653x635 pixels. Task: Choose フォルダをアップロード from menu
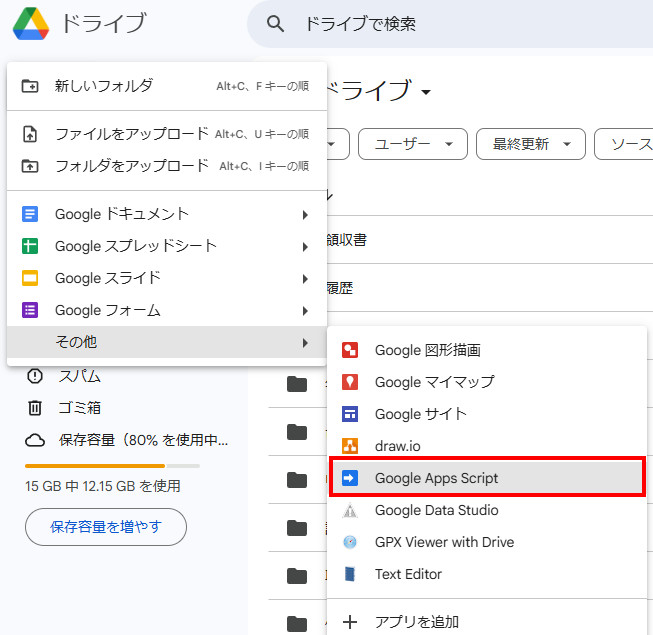coord(167,166)
